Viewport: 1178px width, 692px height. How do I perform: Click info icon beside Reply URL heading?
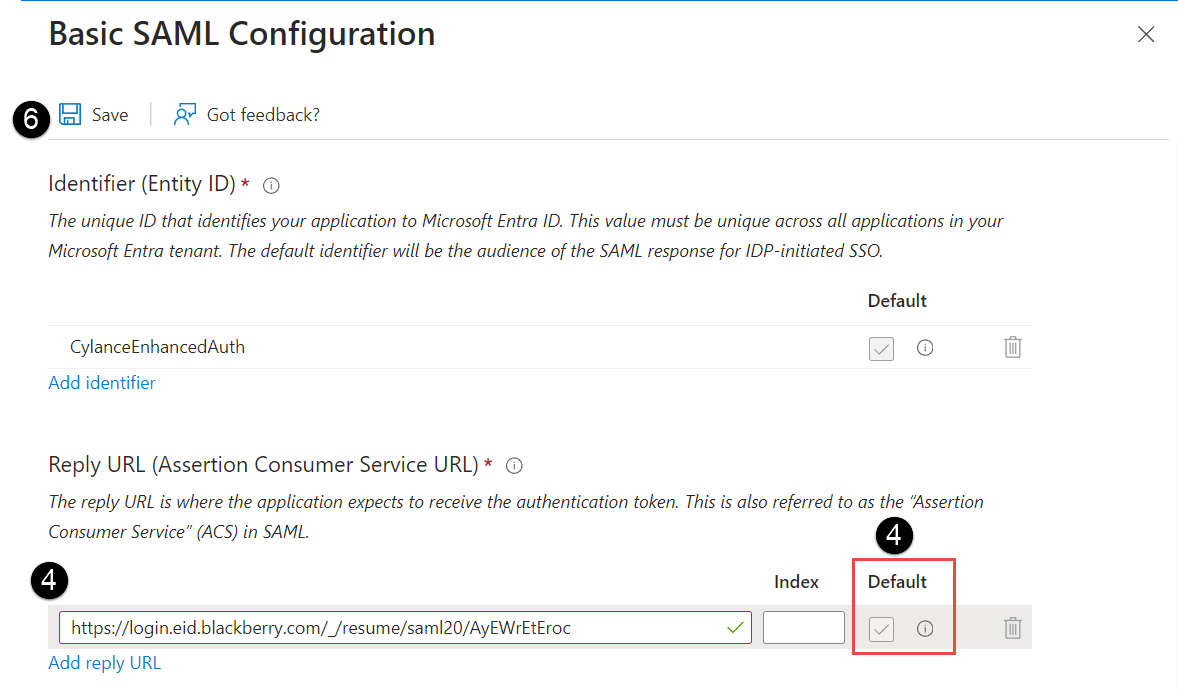(515, 465)
